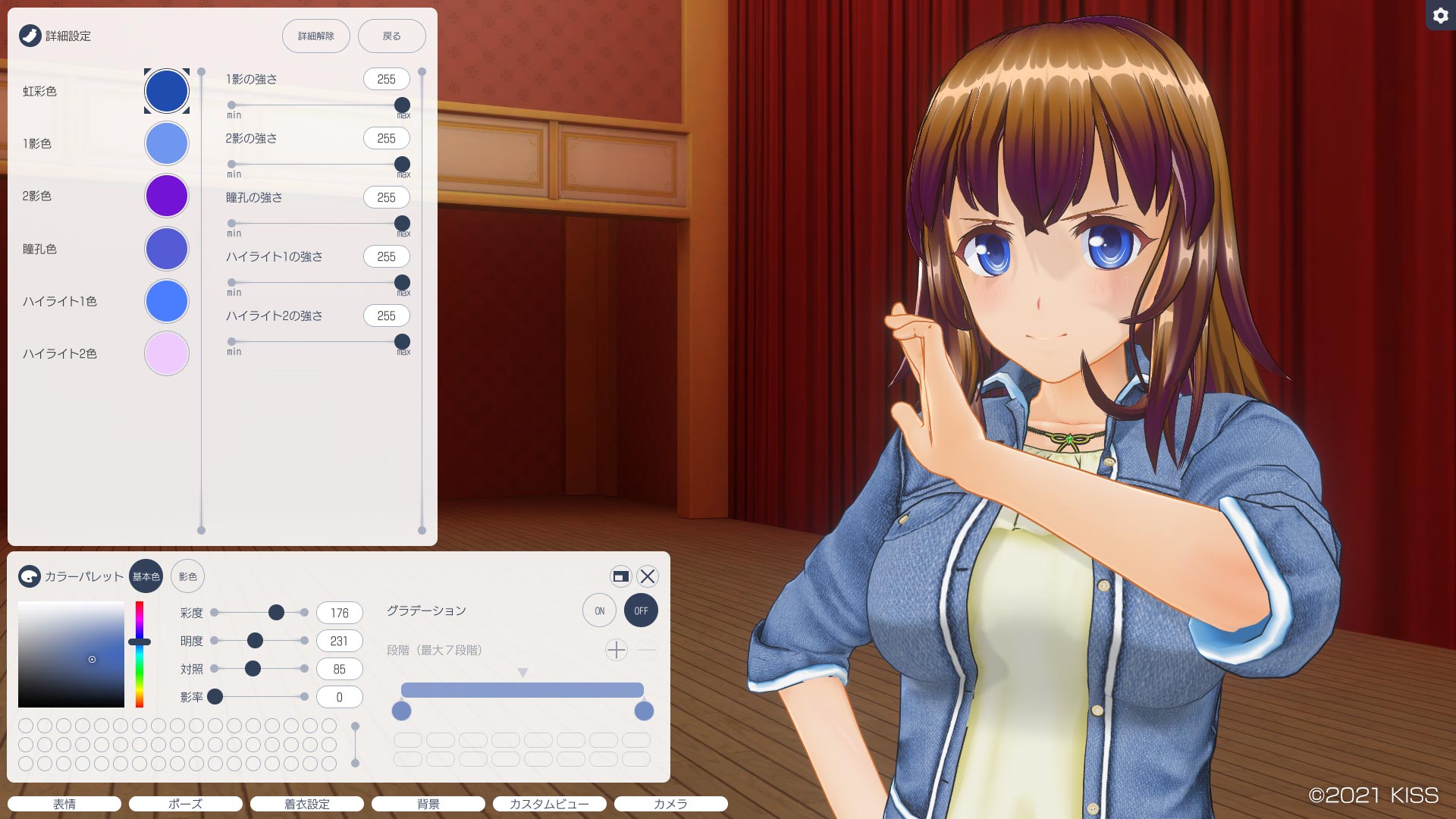Image resolution: width=1456 pixels, height=819 pixels.
Task: Turn gradation OFF
Action: [x=641, y=610]
